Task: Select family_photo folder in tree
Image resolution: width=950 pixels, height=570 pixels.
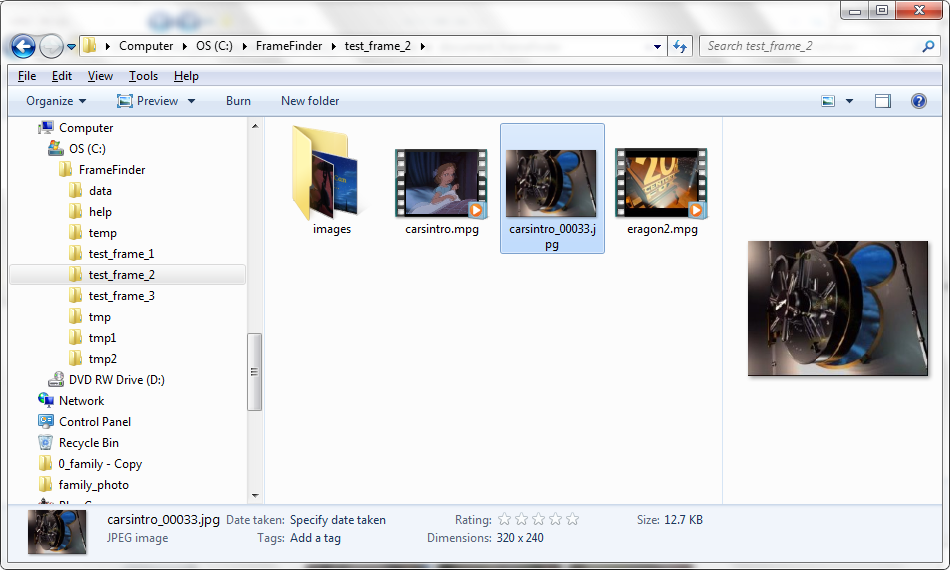Action: click(x=93, y=485)
